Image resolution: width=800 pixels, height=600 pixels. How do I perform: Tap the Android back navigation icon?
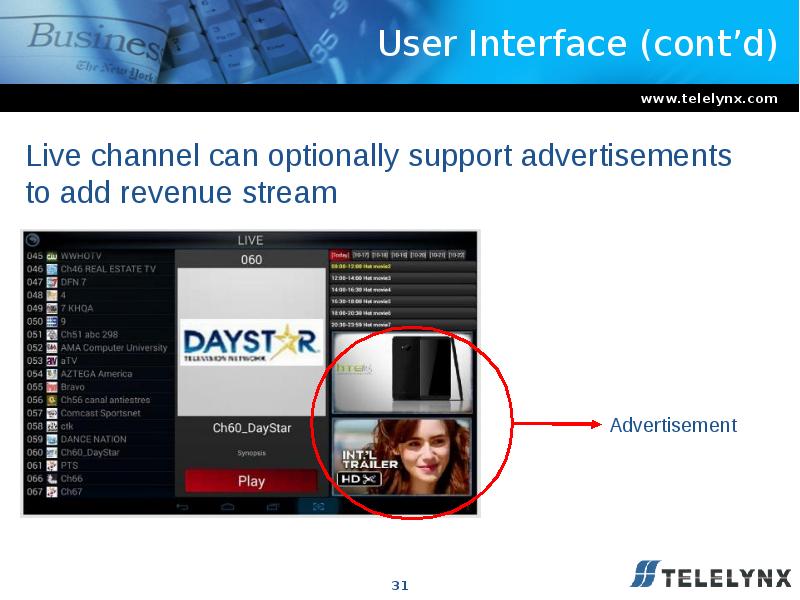(182, 507)
